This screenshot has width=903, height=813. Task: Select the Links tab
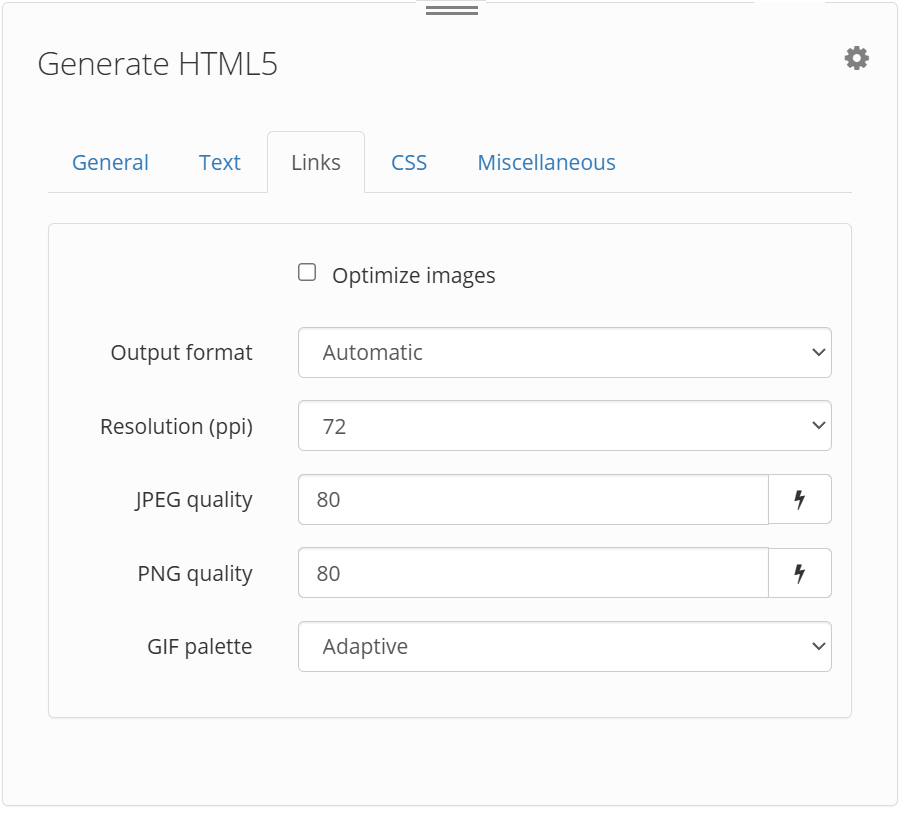pos(316,162)
